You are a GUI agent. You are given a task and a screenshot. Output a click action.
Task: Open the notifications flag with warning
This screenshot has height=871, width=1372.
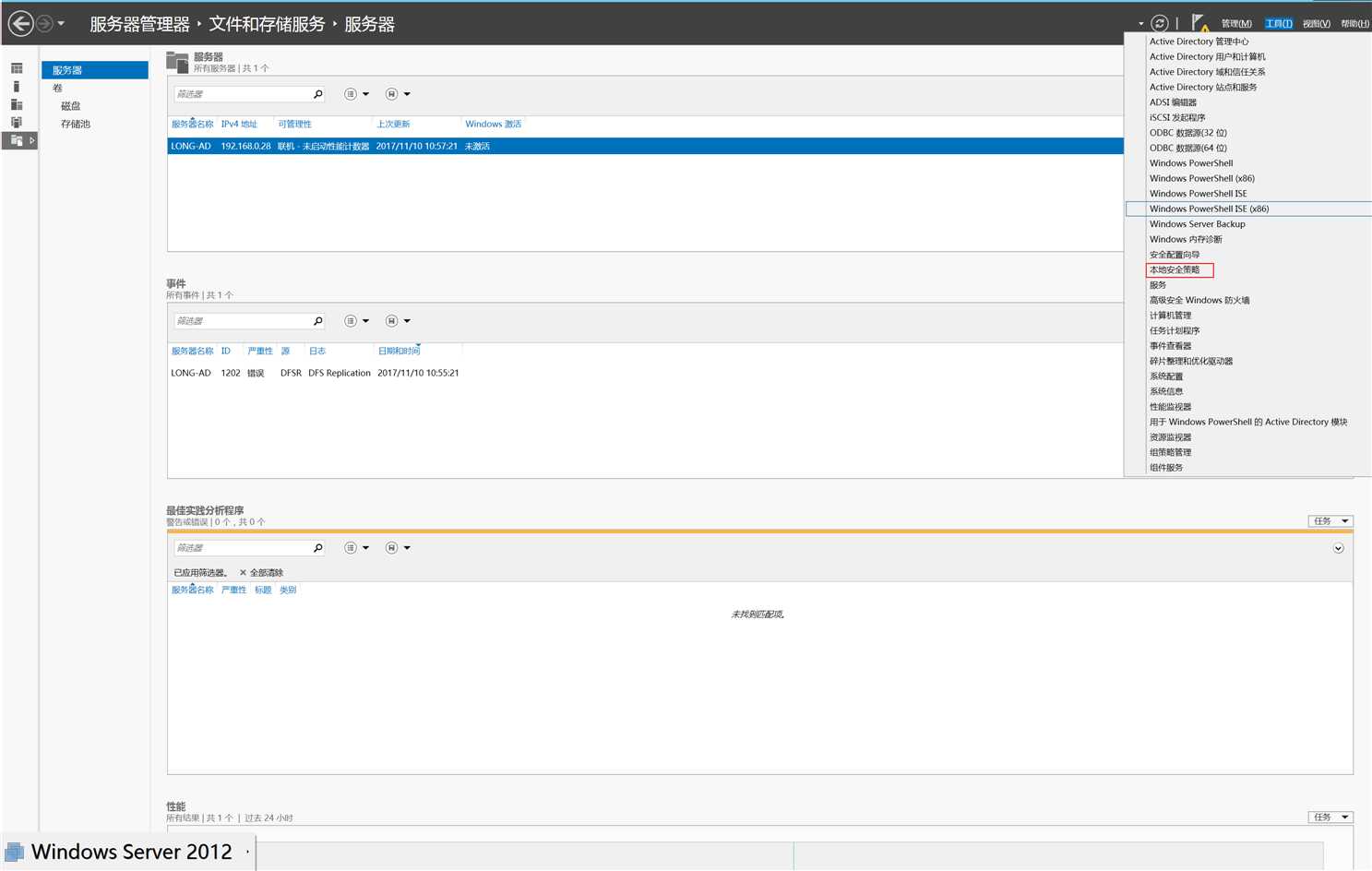point(1199,23)
